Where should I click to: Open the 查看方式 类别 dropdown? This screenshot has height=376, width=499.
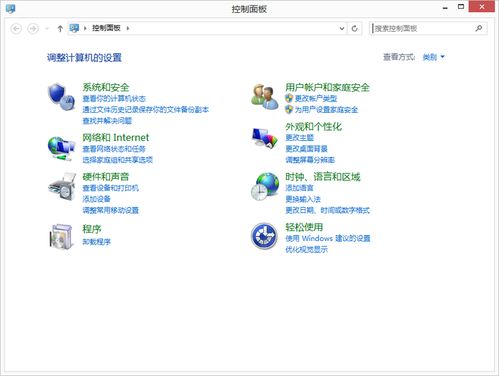434,57
